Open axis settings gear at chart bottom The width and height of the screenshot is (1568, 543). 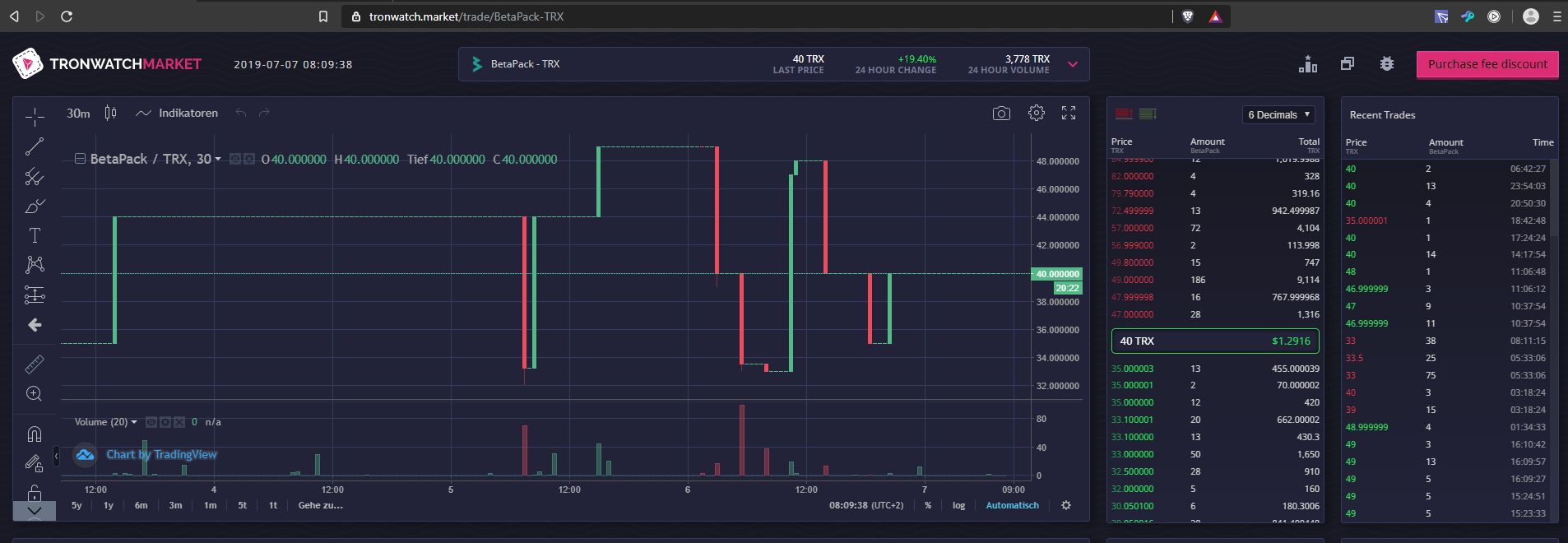[x=1066, y=505]
